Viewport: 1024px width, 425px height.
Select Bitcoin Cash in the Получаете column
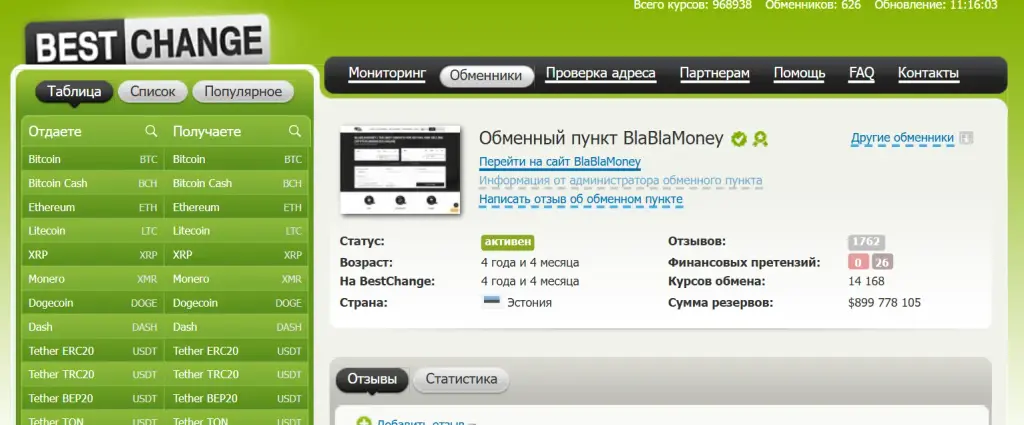tap(236, 183)
